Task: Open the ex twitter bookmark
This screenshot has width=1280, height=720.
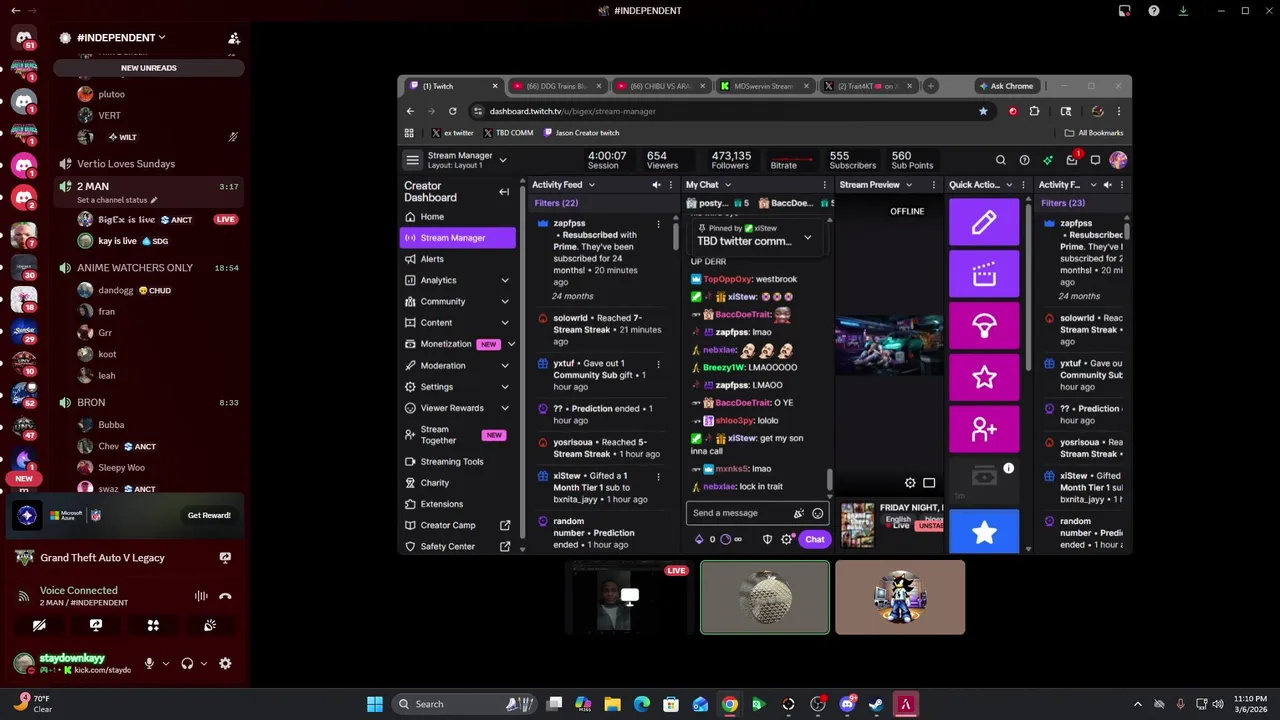Action: (x=453, y=133)
